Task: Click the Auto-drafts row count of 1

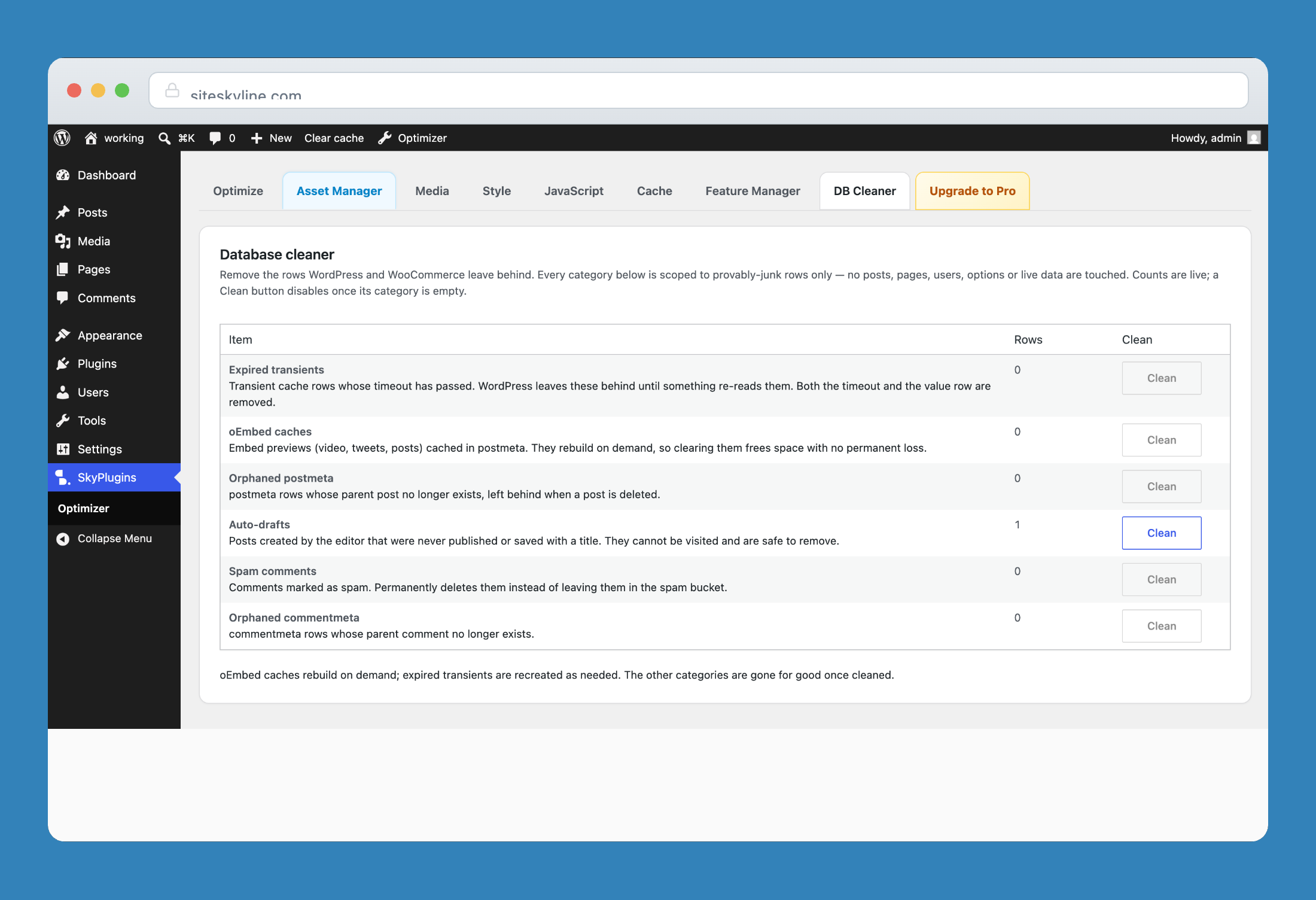Action: coord(1017,525)
